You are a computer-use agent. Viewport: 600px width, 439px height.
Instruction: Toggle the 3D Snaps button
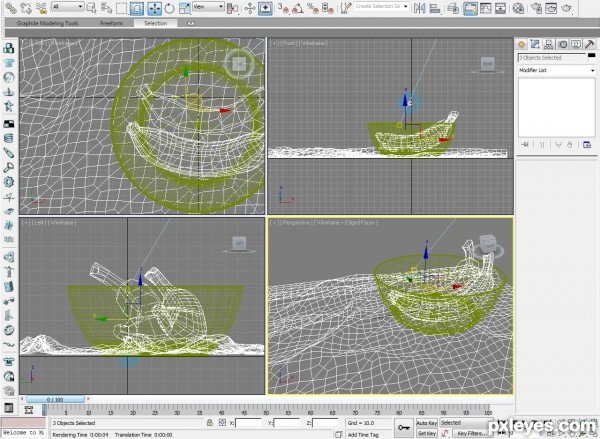coord(283,8)
